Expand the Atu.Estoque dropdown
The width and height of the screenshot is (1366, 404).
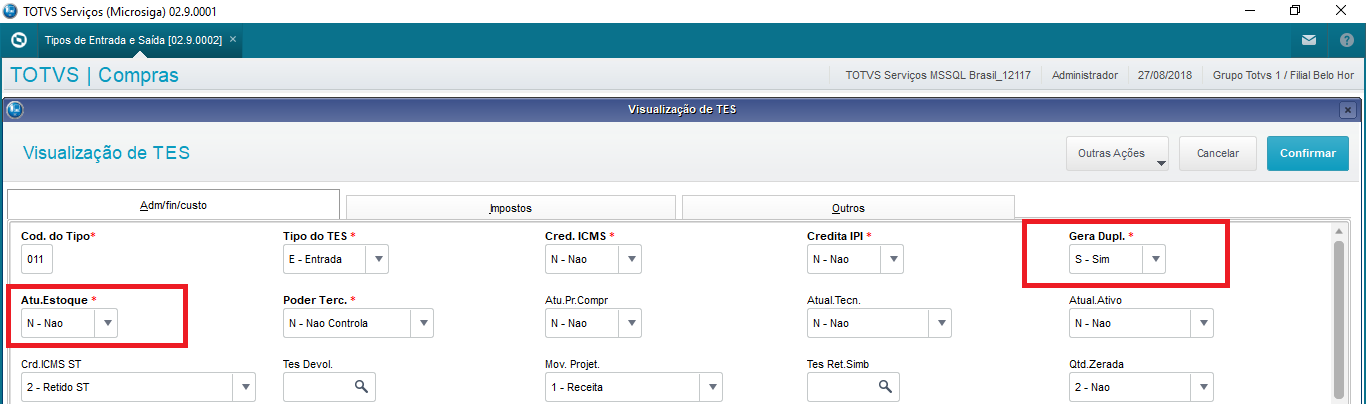point(107,323)
